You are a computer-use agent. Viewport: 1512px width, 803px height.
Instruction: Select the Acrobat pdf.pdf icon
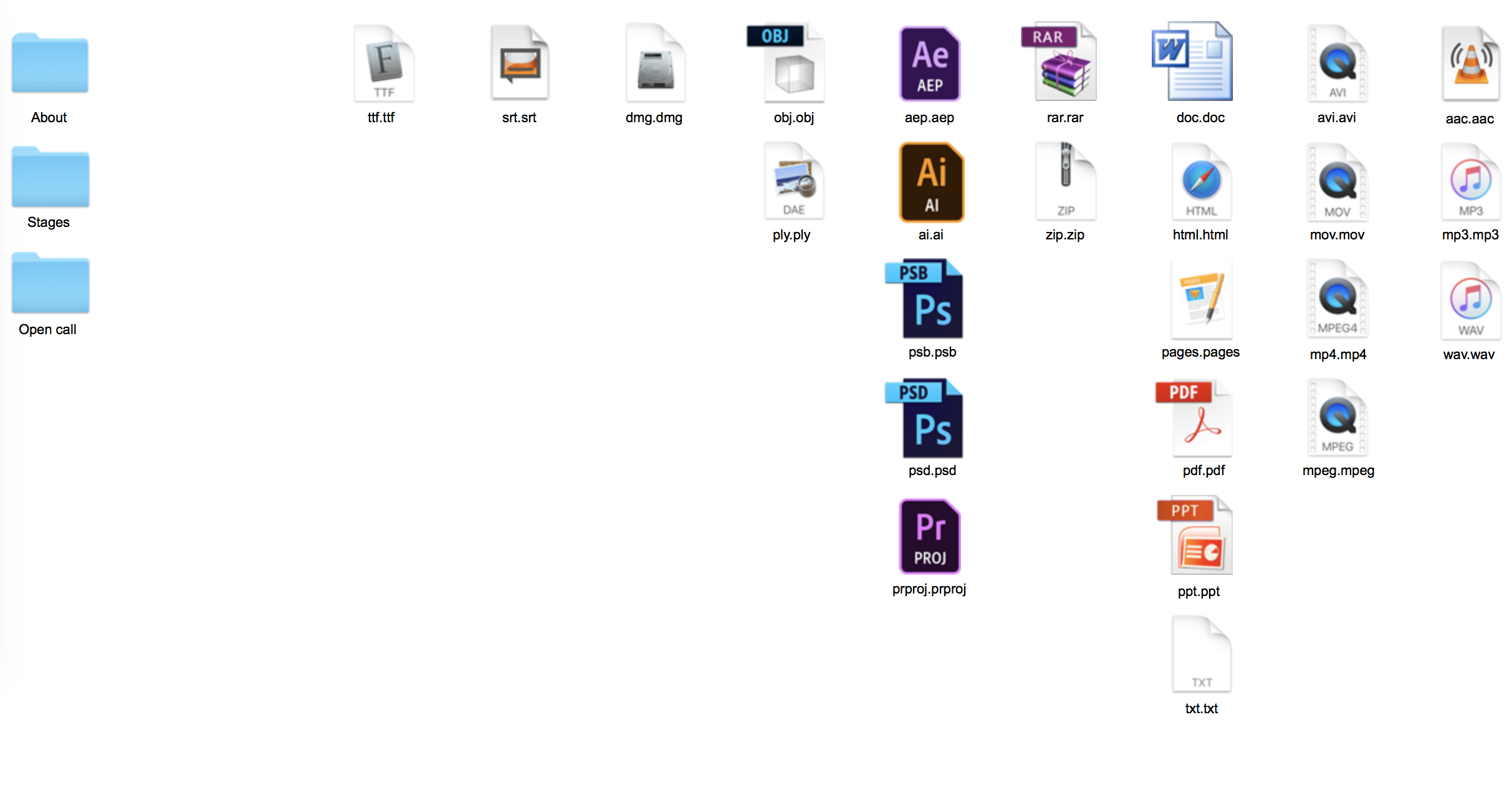1194,418
